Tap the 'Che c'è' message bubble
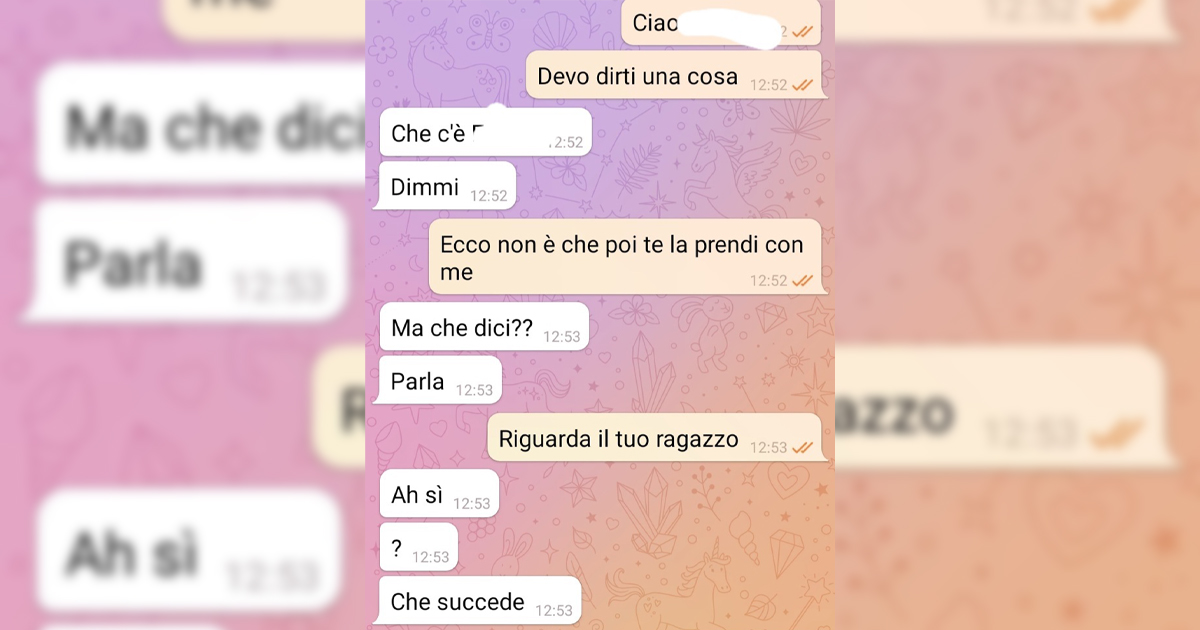The width and height of the screenshot is (1200, 630). tap(485, 133)
